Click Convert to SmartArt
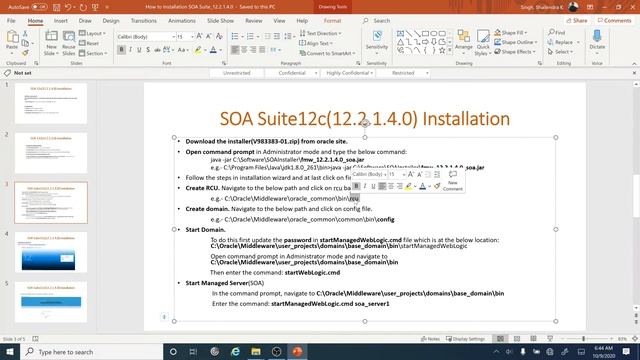Screen dimensions: 640x360 tap(327, 53)
